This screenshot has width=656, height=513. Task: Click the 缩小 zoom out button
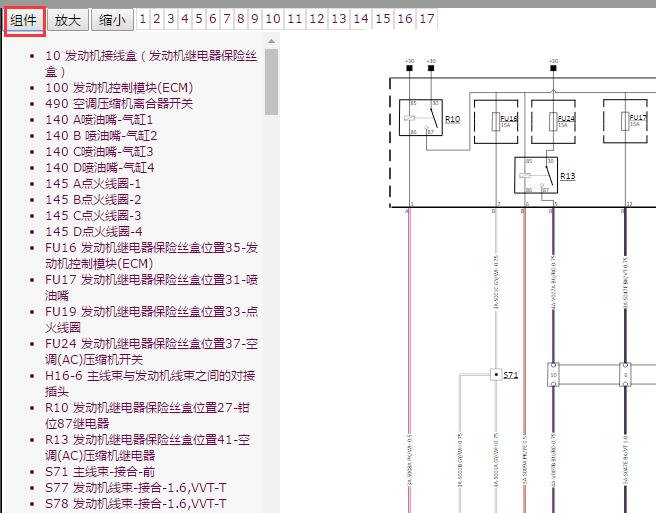(112, 20)
